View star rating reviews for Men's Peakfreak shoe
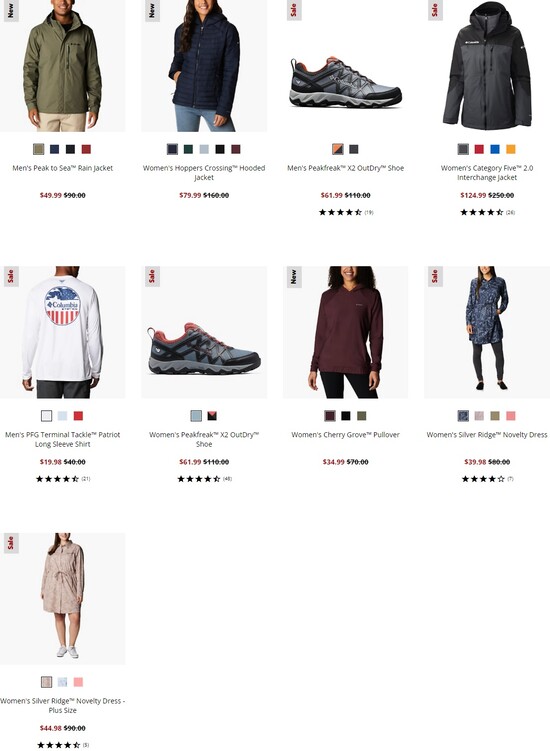 pos(346,212)
